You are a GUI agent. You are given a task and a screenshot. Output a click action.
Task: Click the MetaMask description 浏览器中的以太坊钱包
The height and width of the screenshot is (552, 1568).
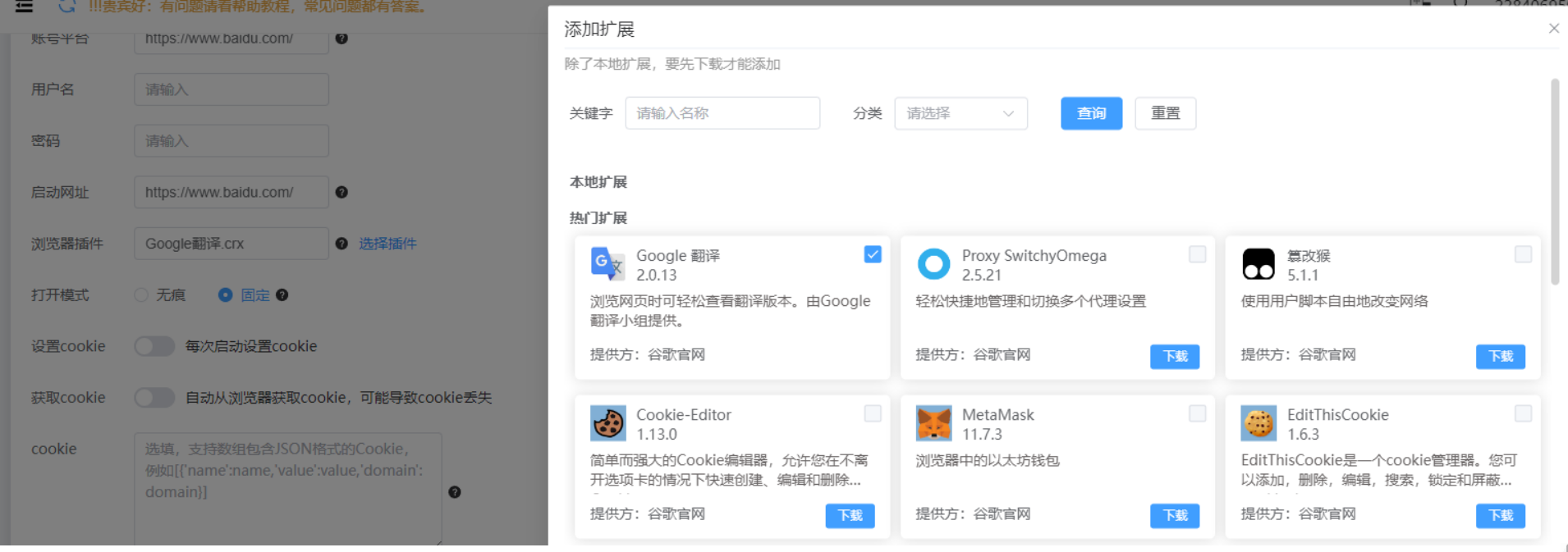click(x=988, y=461)
